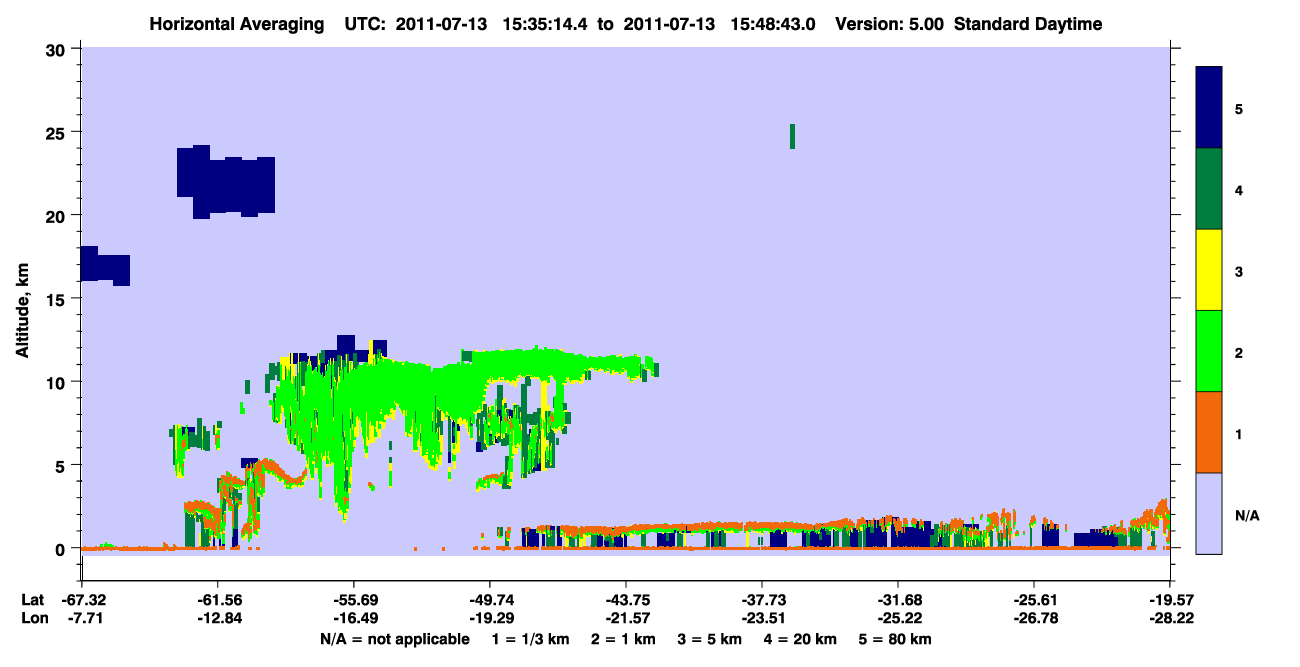The height and width of the screenshot is (667, 1300).
Task: Click the dark blue colorbar segment labeled 5
Action: [1209, 108]
